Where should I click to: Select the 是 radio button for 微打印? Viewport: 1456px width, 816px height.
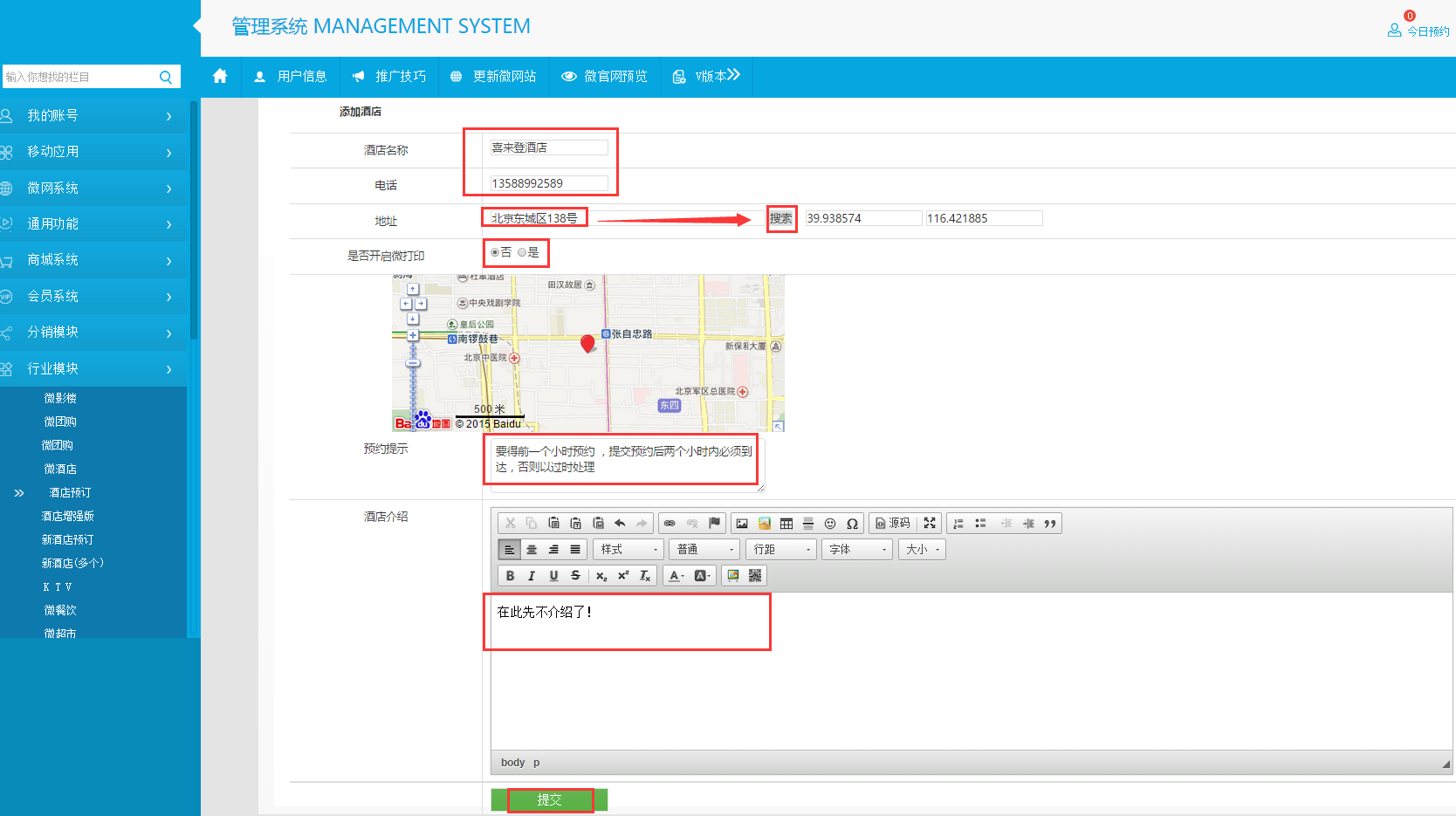(x=522, y=252)
